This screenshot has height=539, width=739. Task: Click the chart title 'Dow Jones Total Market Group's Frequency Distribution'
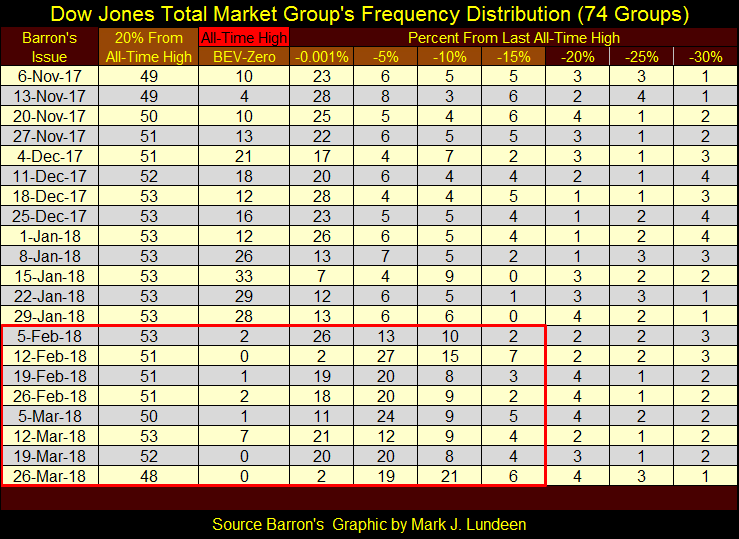pos(369,14)
